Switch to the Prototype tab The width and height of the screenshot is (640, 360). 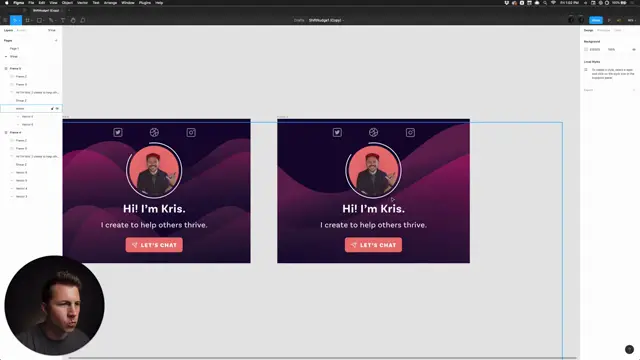click(x=603, y=30)
